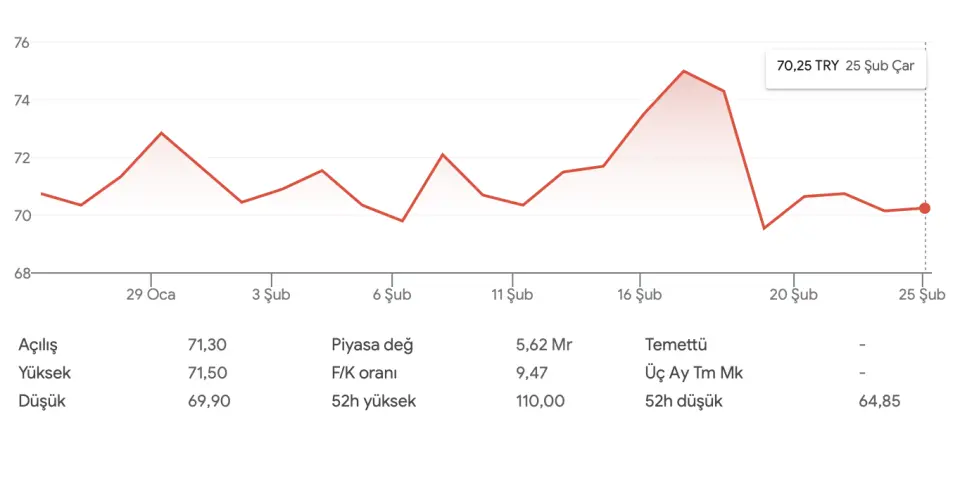Click the 76 label on the price axis

(x=22, y=43)
